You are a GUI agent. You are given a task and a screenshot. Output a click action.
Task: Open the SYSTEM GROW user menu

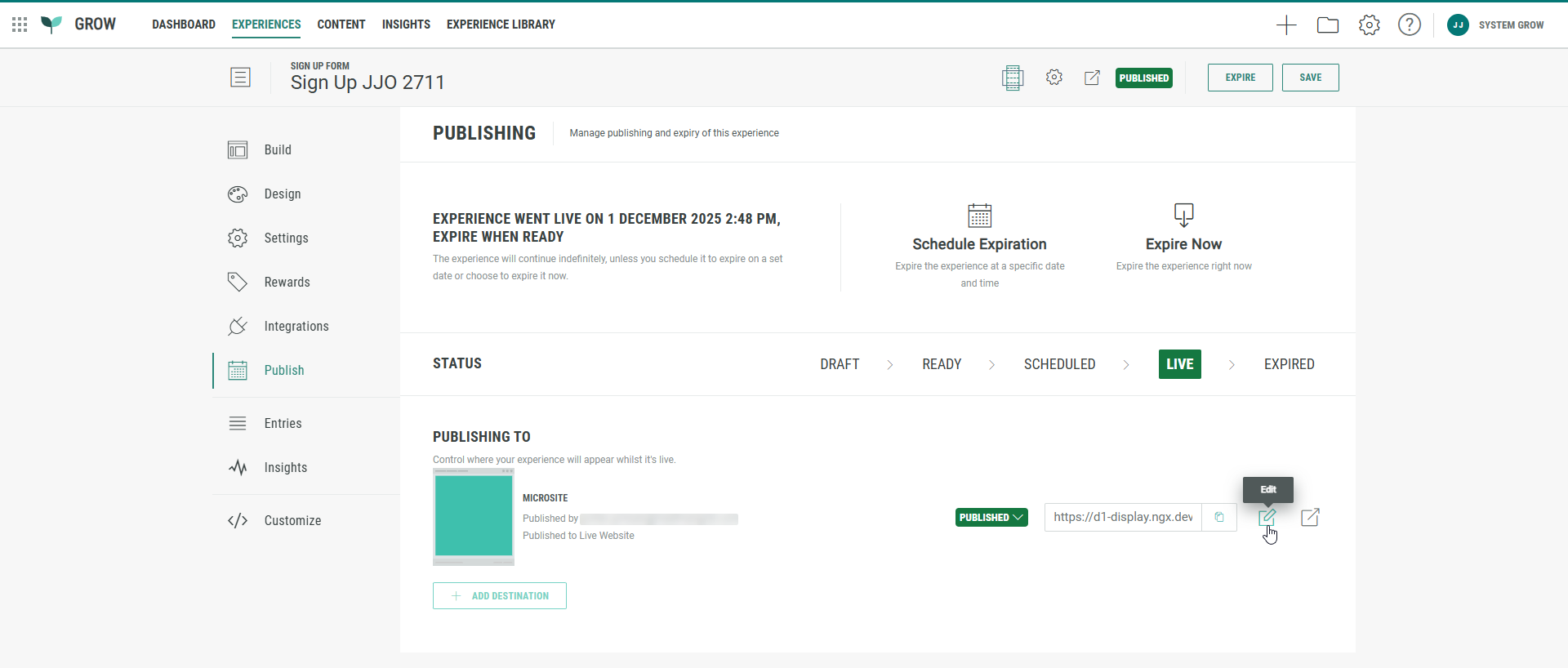point(1495,25)
